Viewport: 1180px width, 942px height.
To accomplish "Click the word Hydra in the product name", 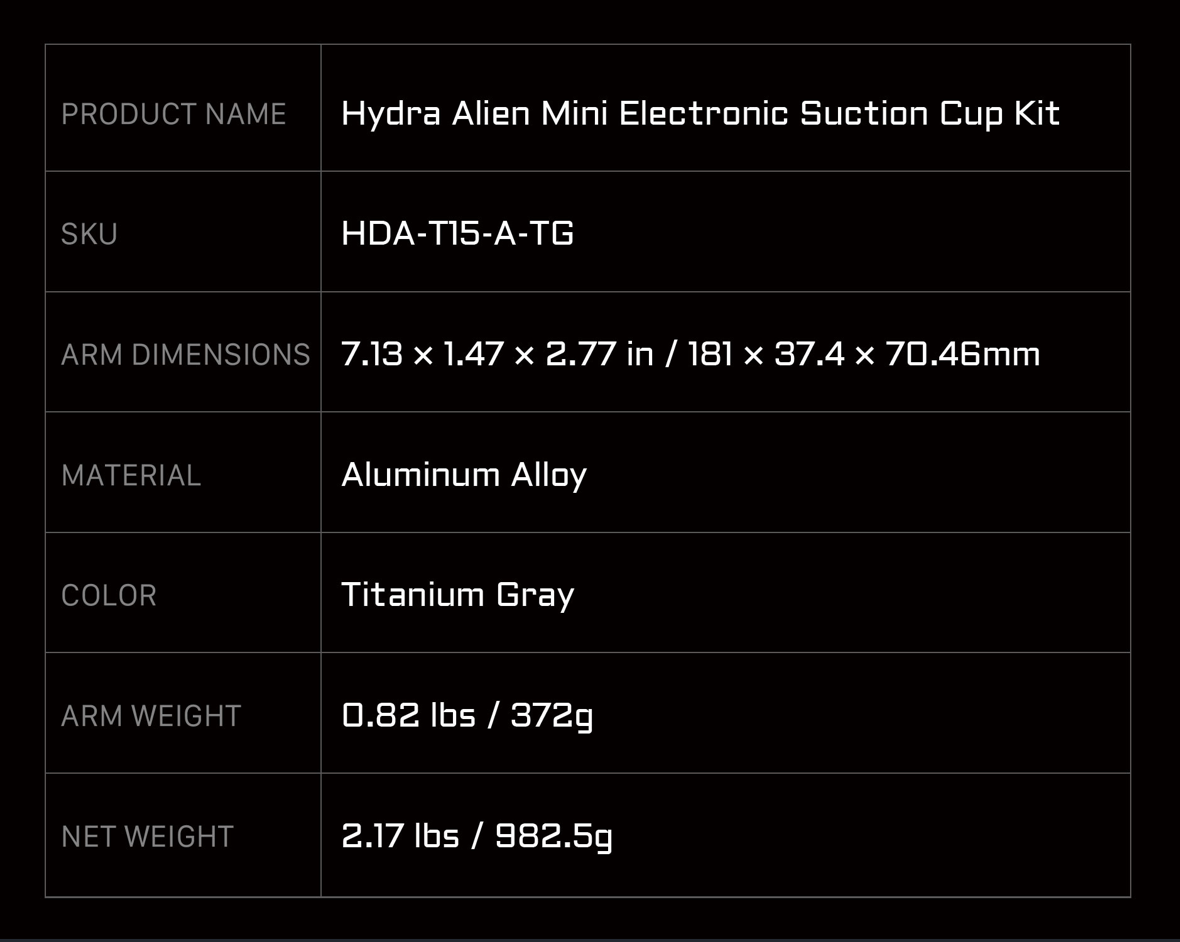I will (390, 114).
